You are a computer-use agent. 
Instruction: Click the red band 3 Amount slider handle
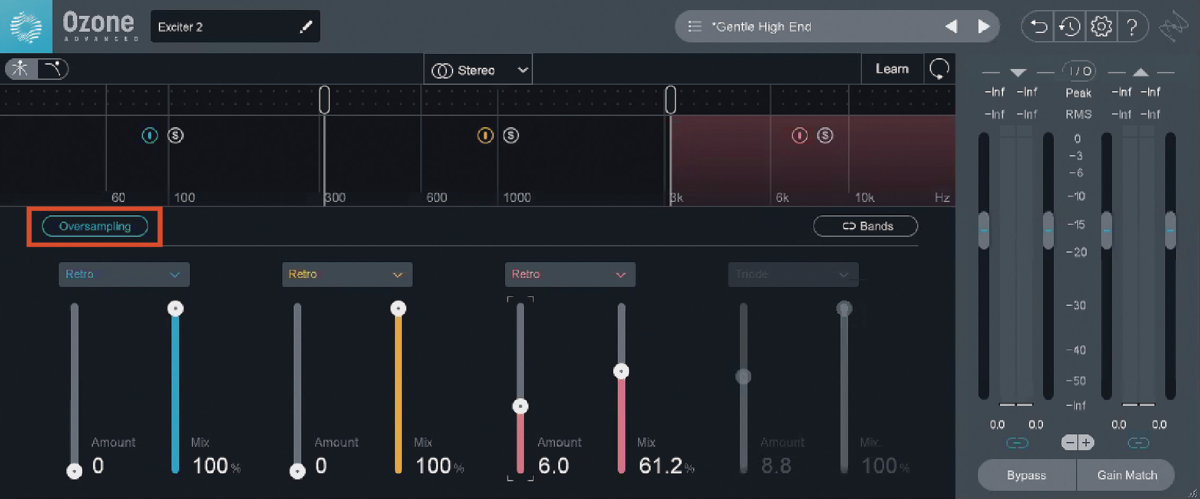click(520, 406)
